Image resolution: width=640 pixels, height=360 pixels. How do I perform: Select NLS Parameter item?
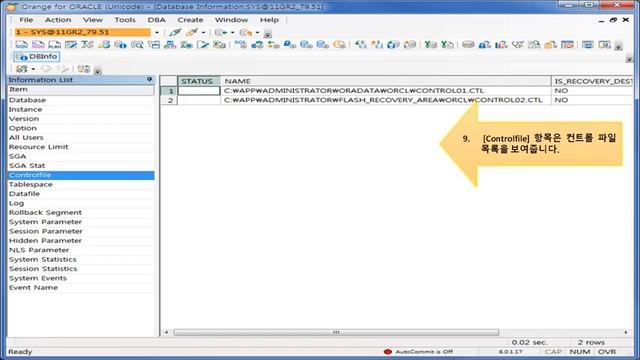point(81,250)
